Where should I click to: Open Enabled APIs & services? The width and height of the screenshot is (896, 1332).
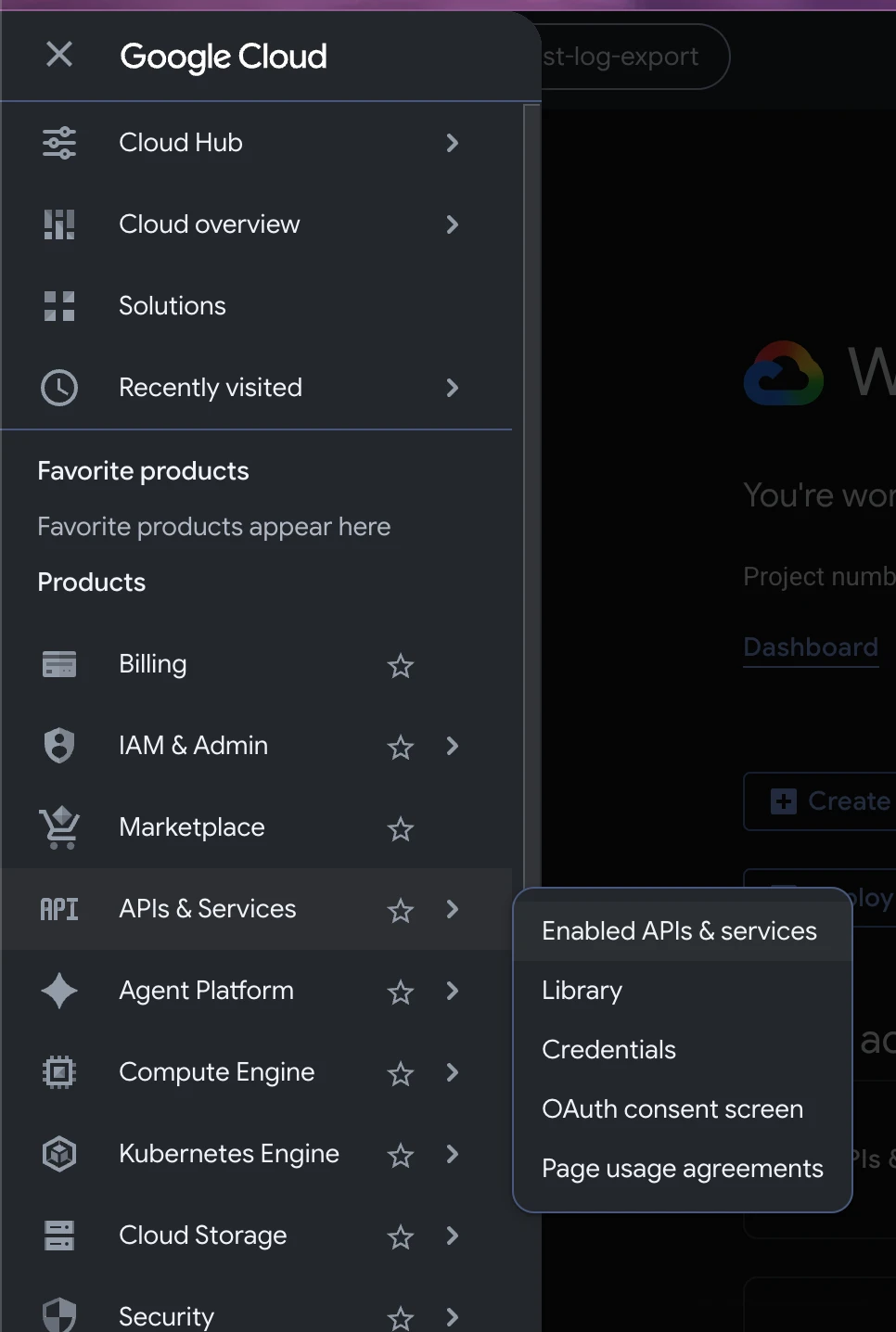[683, 931]
